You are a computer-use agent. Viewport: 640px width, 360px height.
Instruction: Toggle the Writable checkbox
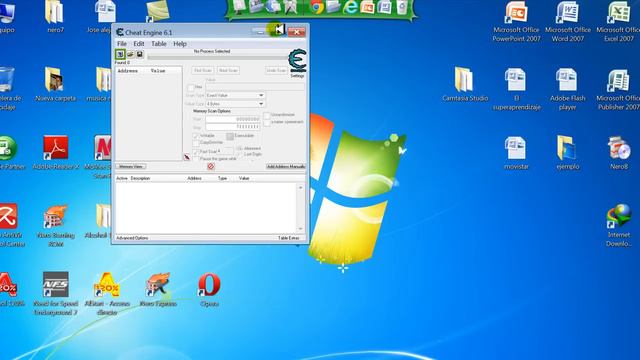pos(196,136)
